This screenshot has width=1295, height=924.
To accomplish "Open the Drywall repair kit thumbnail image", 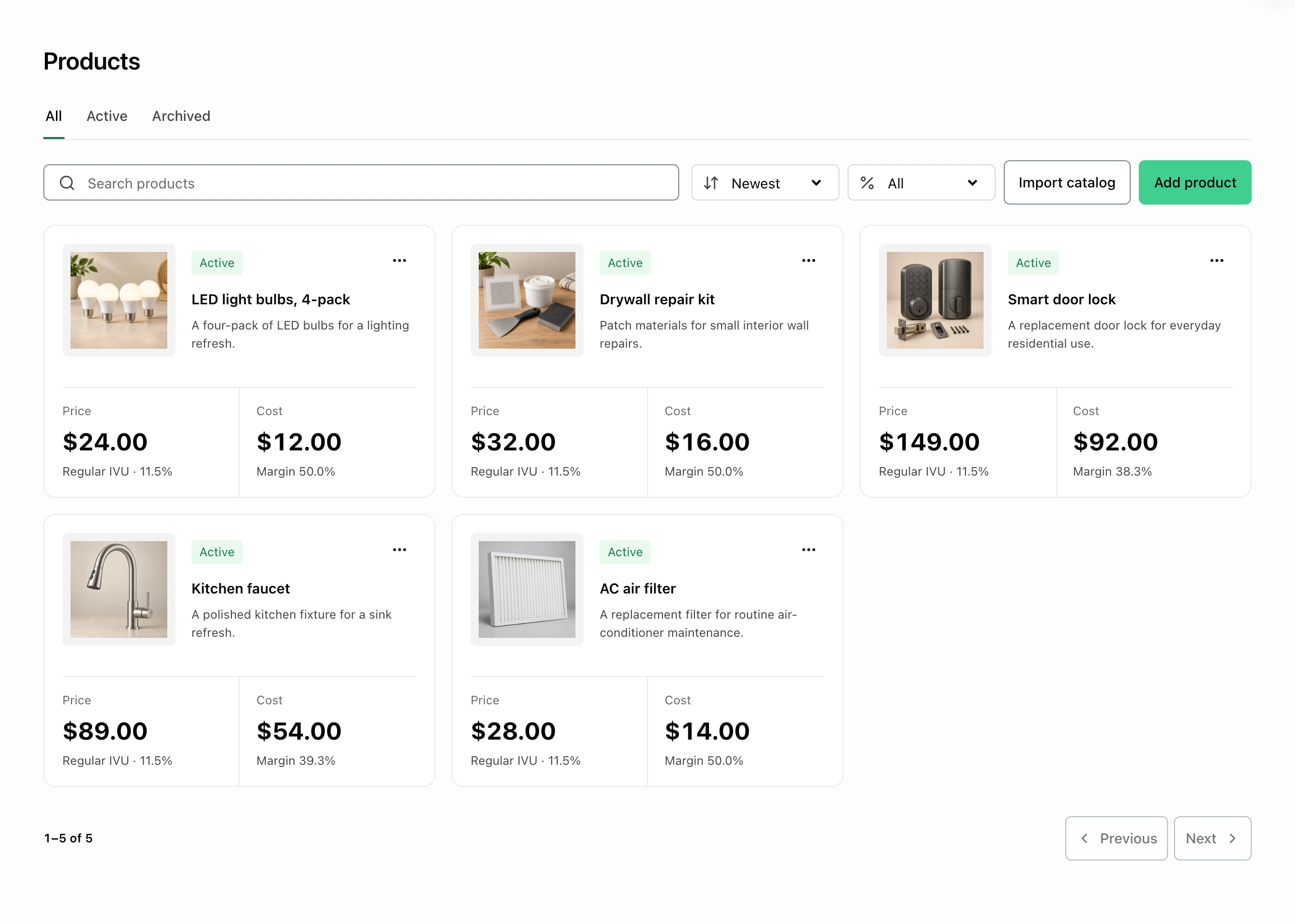I will tap(527, 300).
